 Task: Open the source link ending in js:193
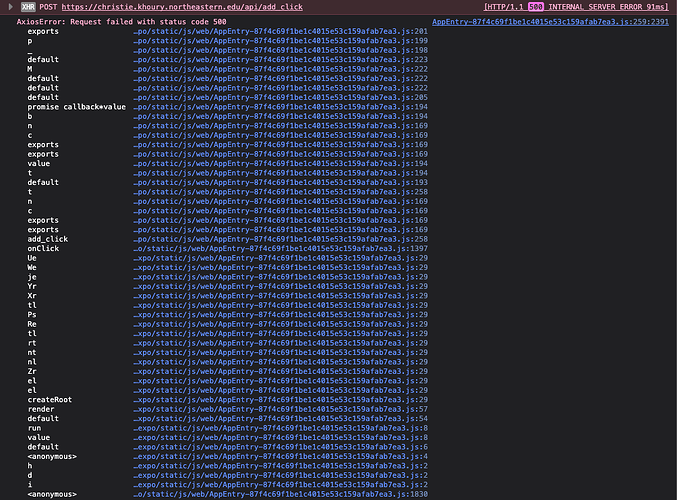[x=281, y=182]
